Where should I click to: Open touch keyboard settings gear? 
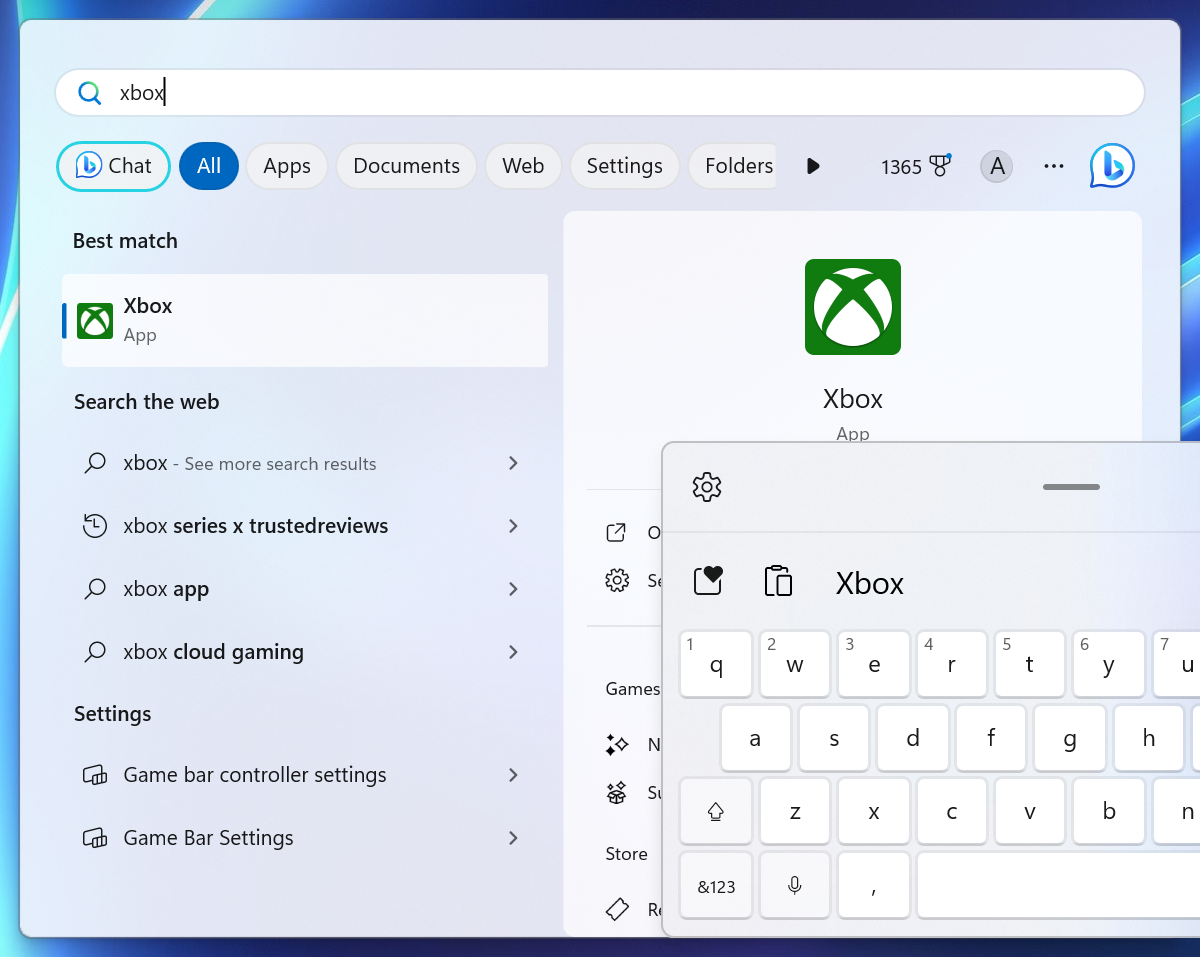[x=707, y=487]
